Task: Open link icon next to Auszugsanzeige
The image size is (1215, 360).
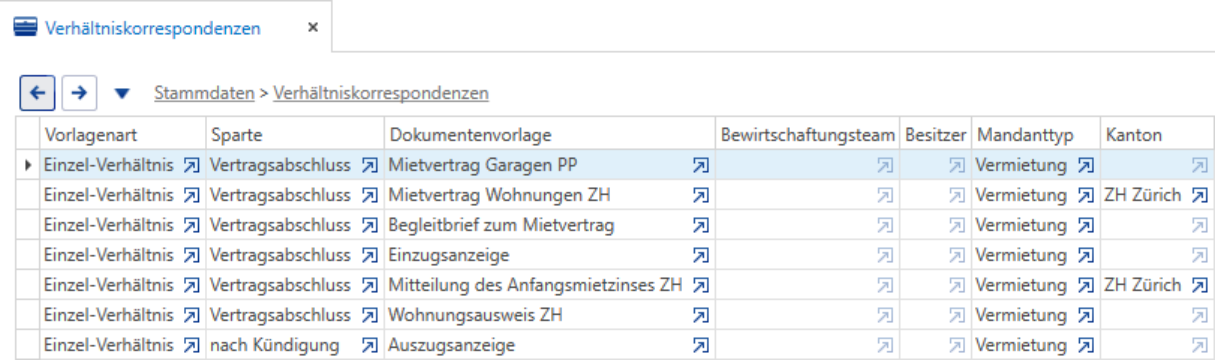Action: [701, 346]
